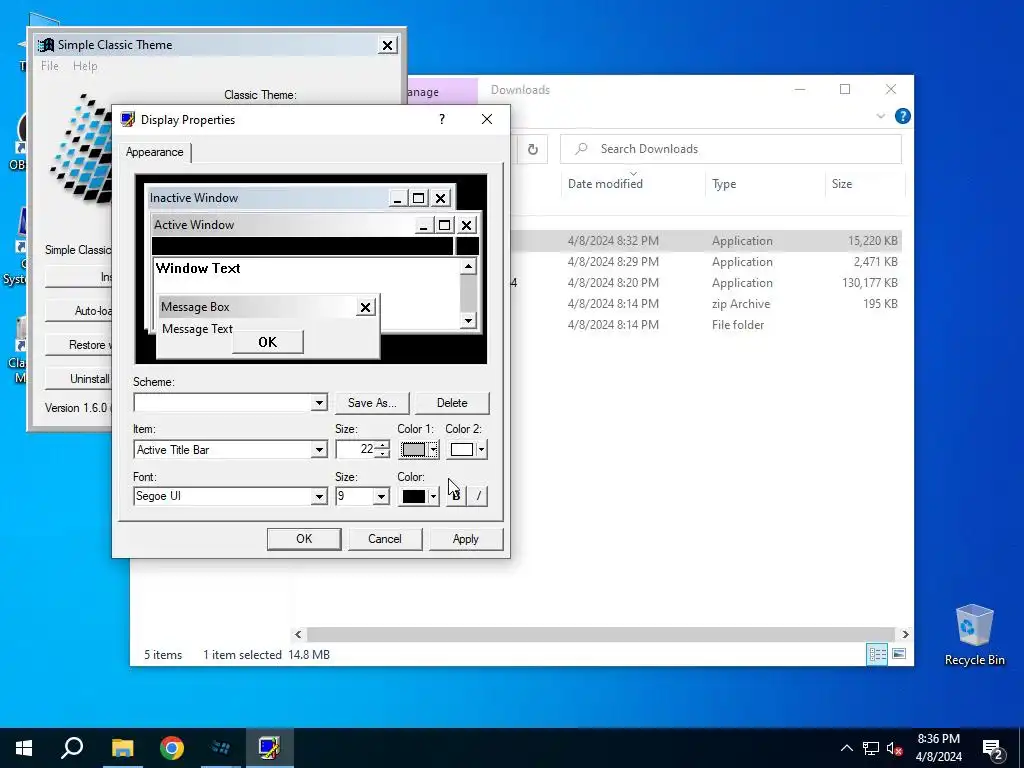Toggle the Bold font style button
The width and height of the screenshot is (1024, 768).
tap(456, 496)
